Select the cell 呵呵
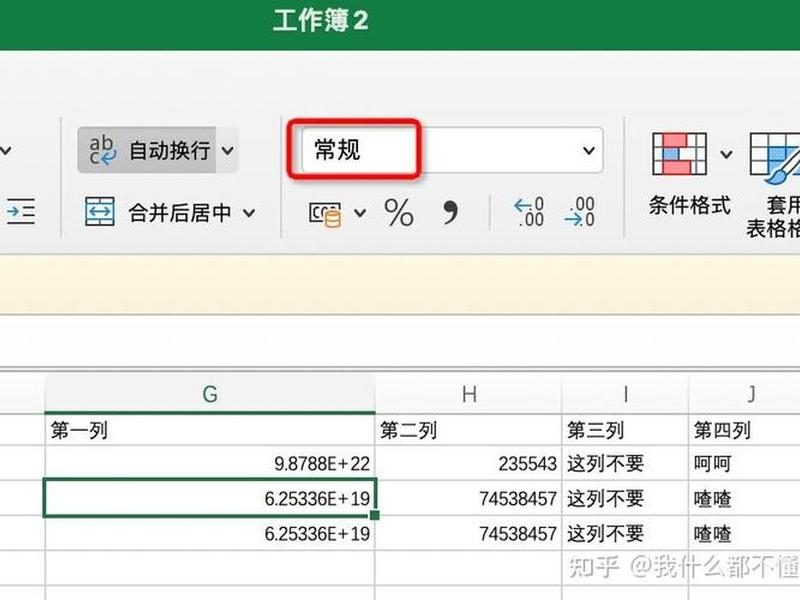 click(x=745, y=463)
